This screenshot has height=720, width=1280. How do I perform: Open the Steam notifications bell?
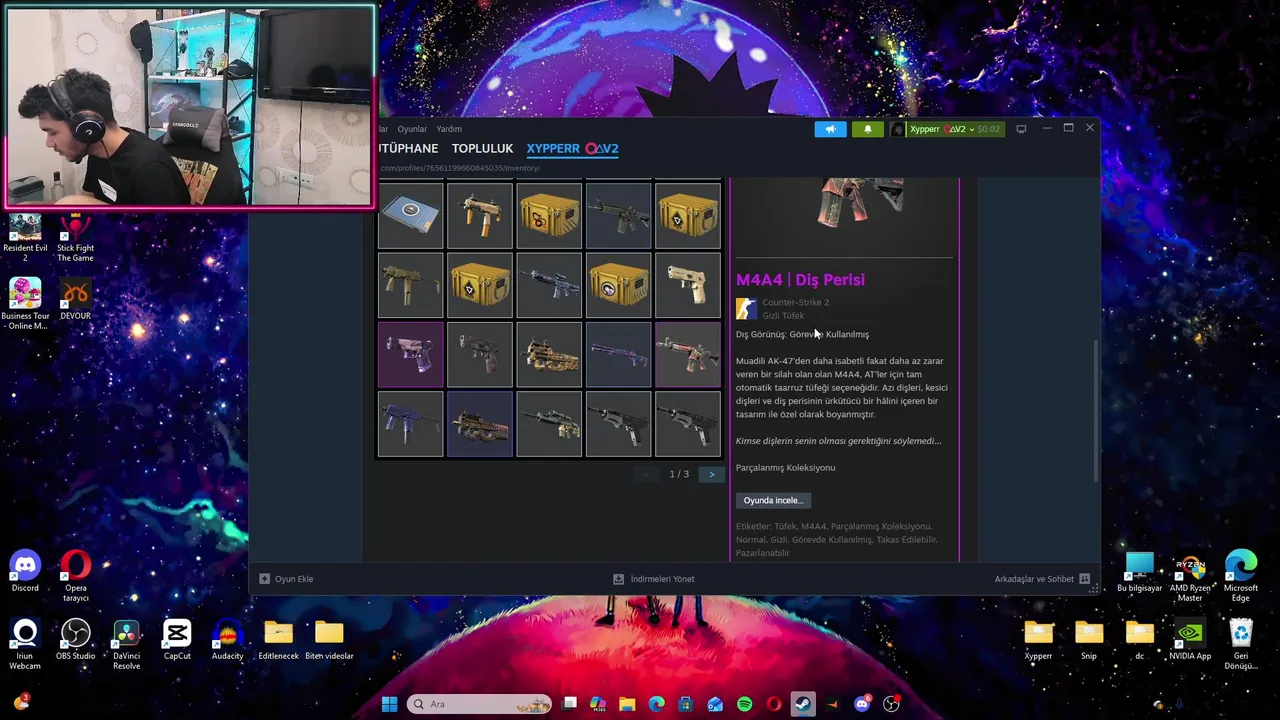pyautogui.click(x=867, y=129)
